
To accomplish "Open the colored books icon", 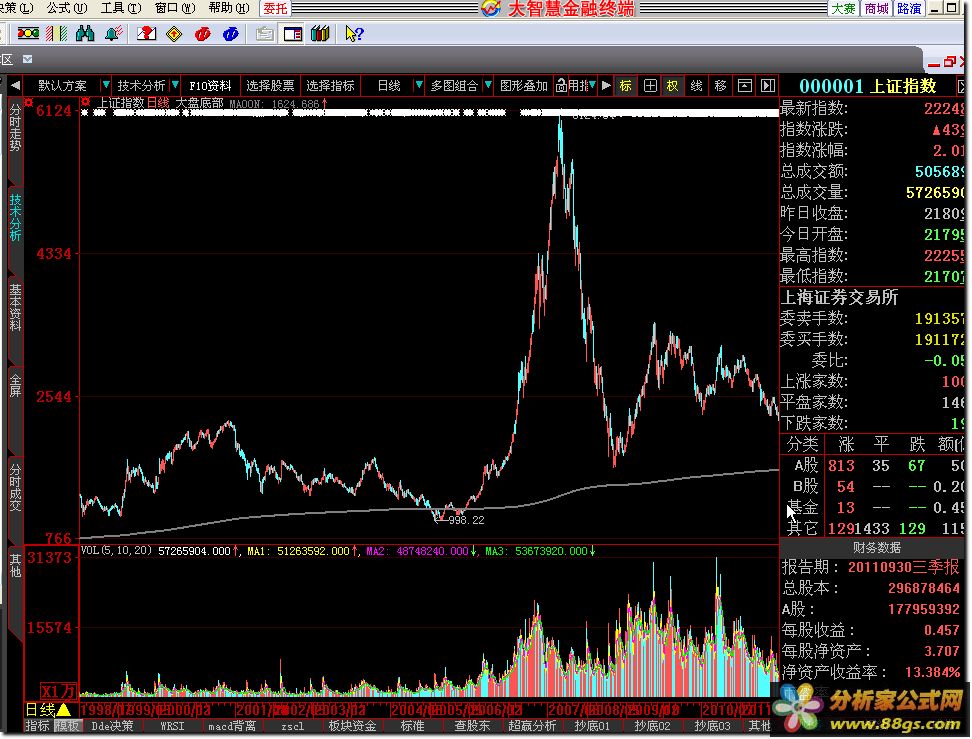I will coord(320,33).
